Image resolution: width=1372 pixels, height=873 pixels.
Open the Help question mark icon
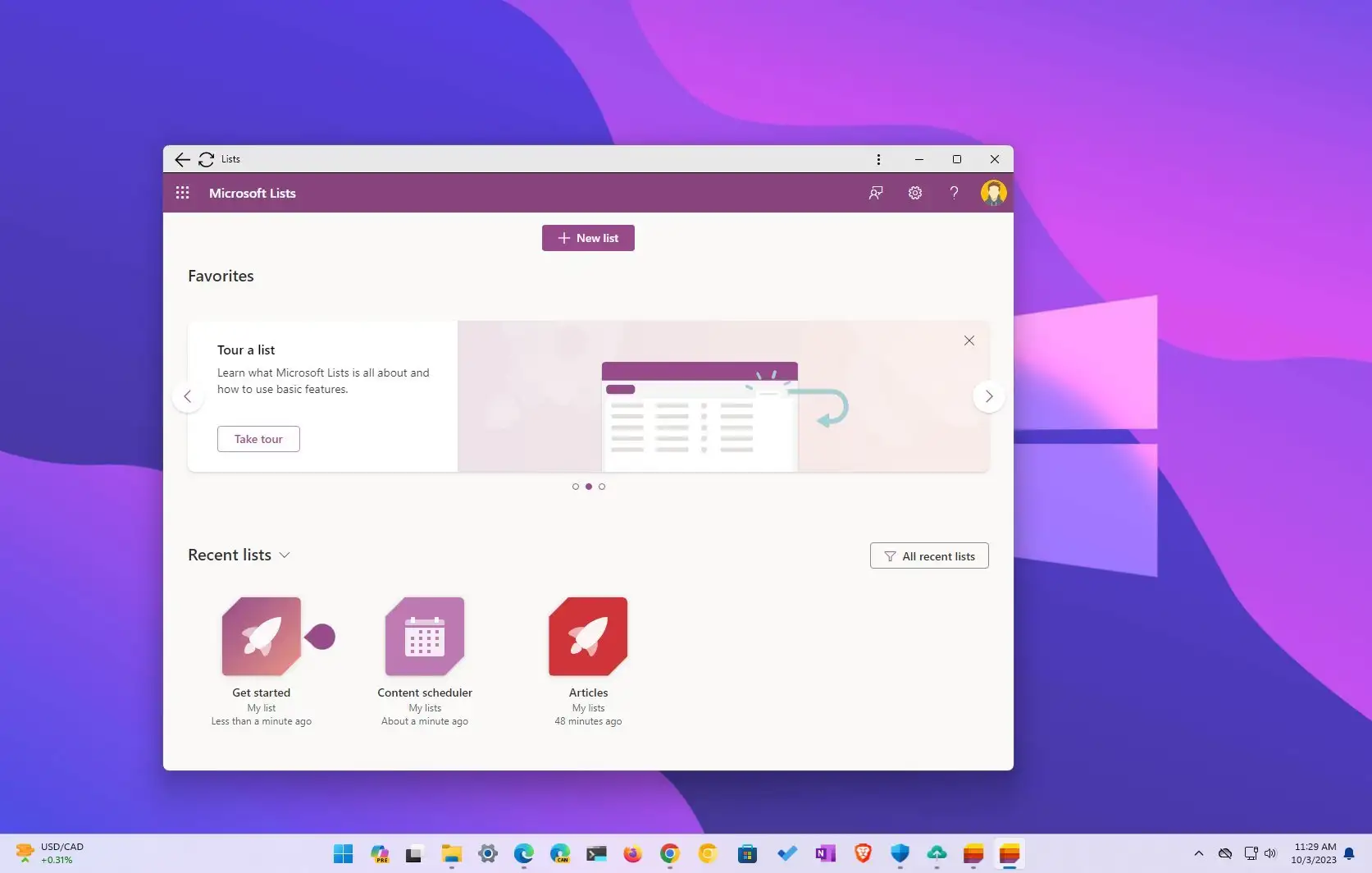point(954,193)
